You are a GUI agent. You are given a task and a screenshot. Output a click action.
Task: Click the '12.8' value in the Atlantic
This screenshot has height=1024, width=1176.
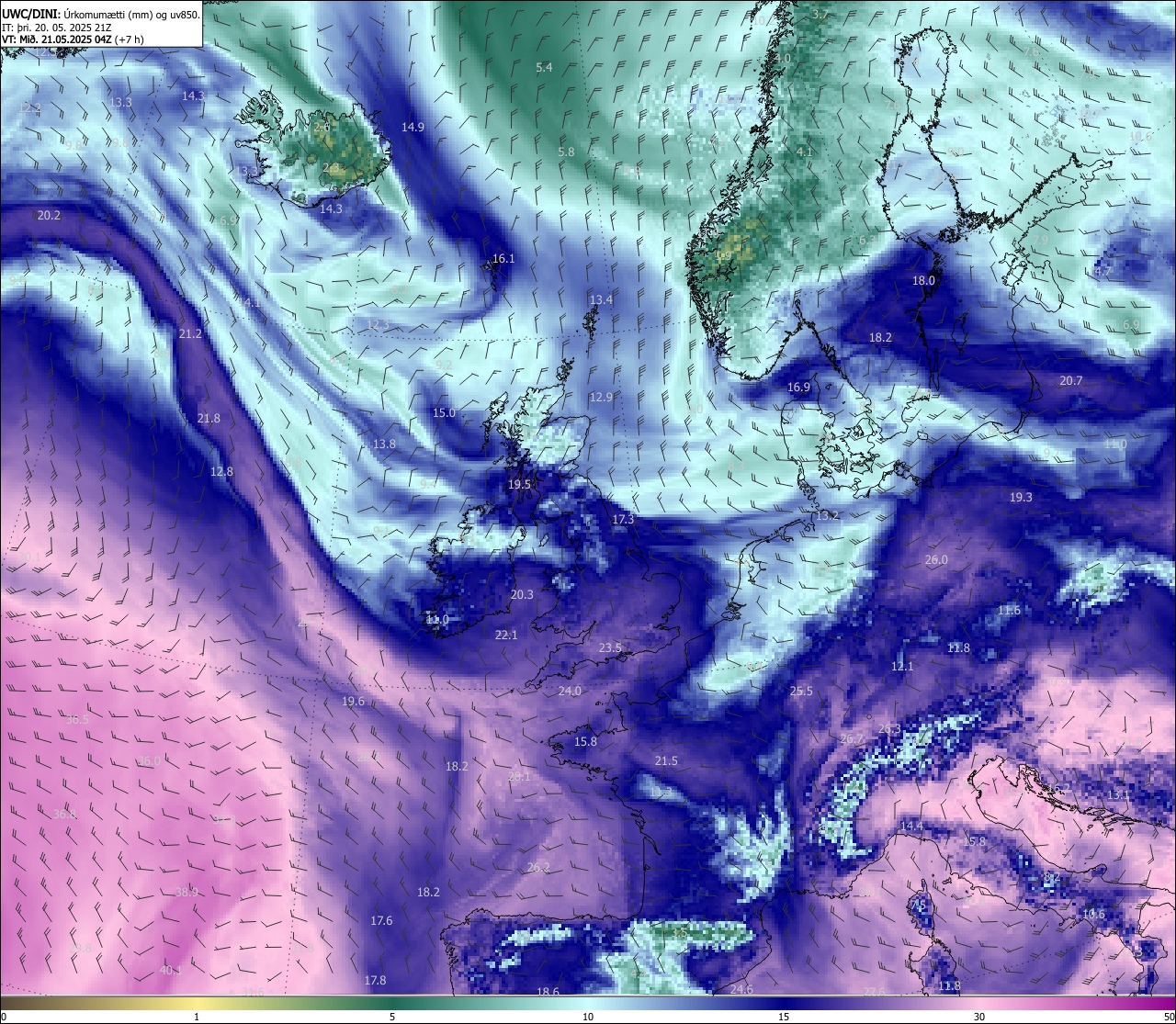click(221, 472)
